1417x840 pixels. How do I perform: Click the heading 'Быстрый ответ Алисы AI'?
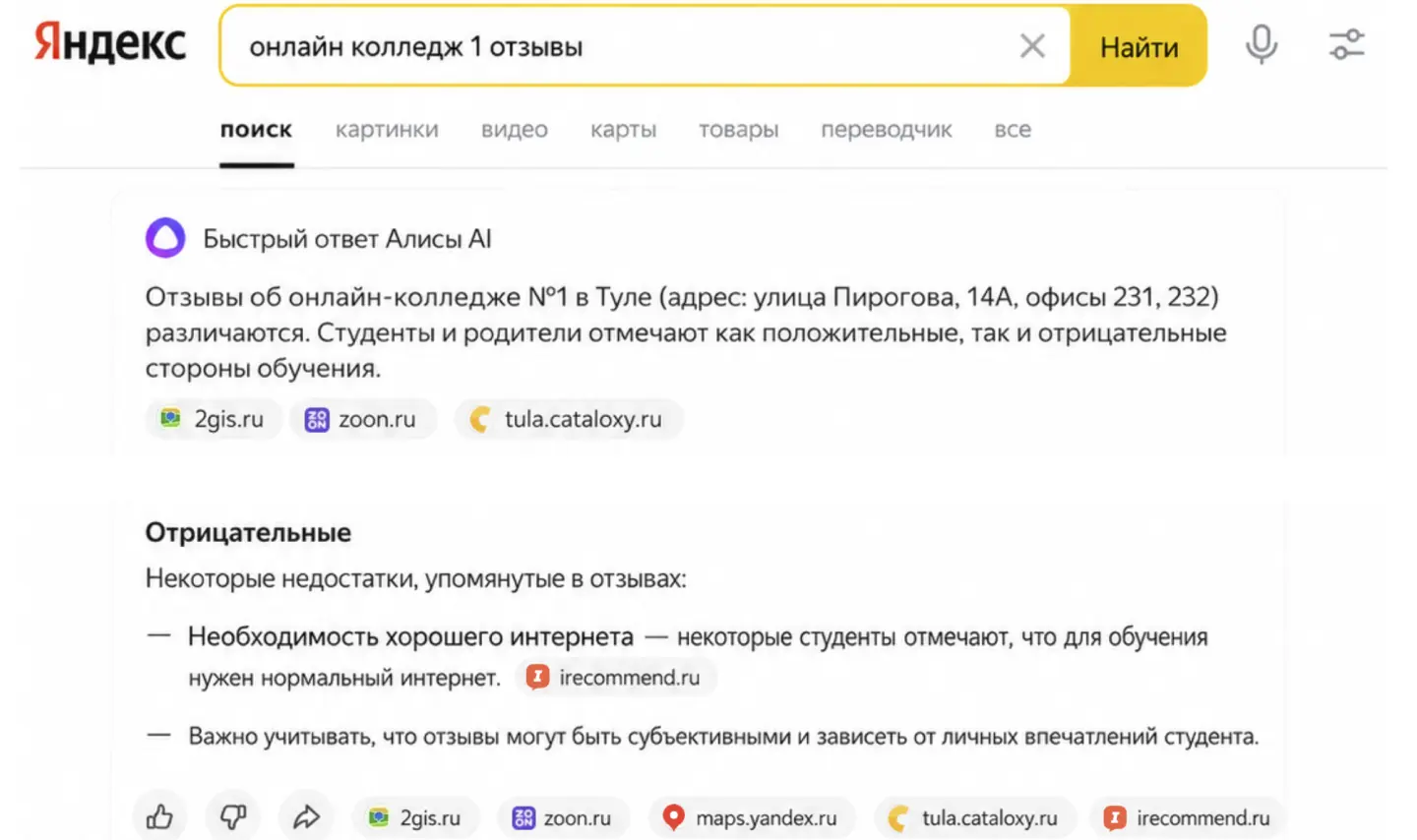pyautogui.click(x=346, y=239)
